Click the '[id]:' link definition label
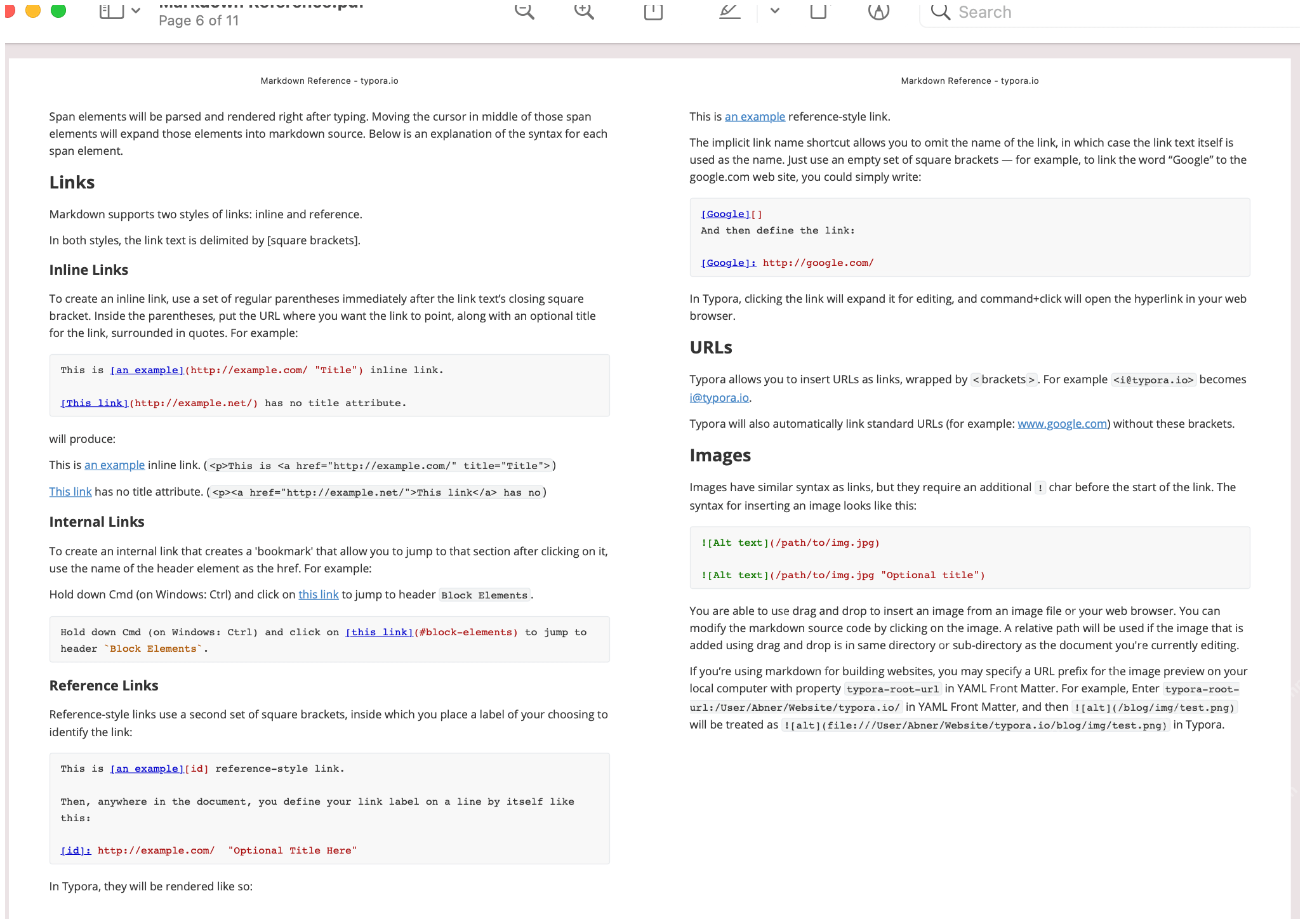The image size is (1305, 924). click(76, 850)
